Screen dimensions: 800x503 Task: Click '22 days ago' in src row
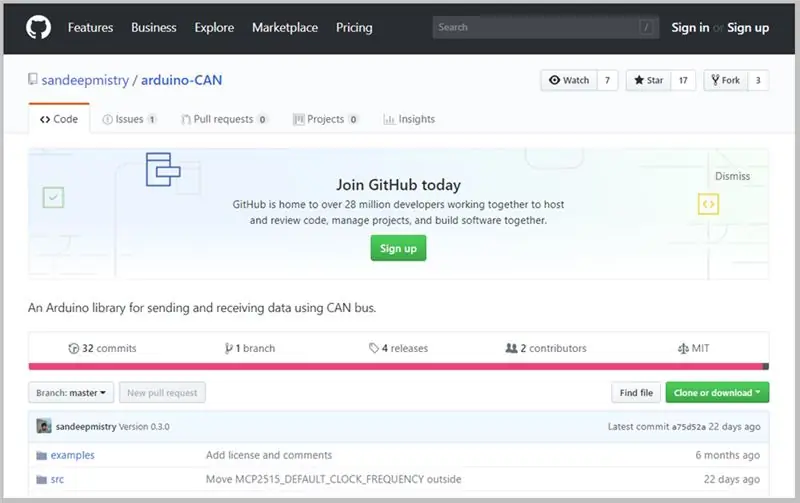[x=732, y=479]
